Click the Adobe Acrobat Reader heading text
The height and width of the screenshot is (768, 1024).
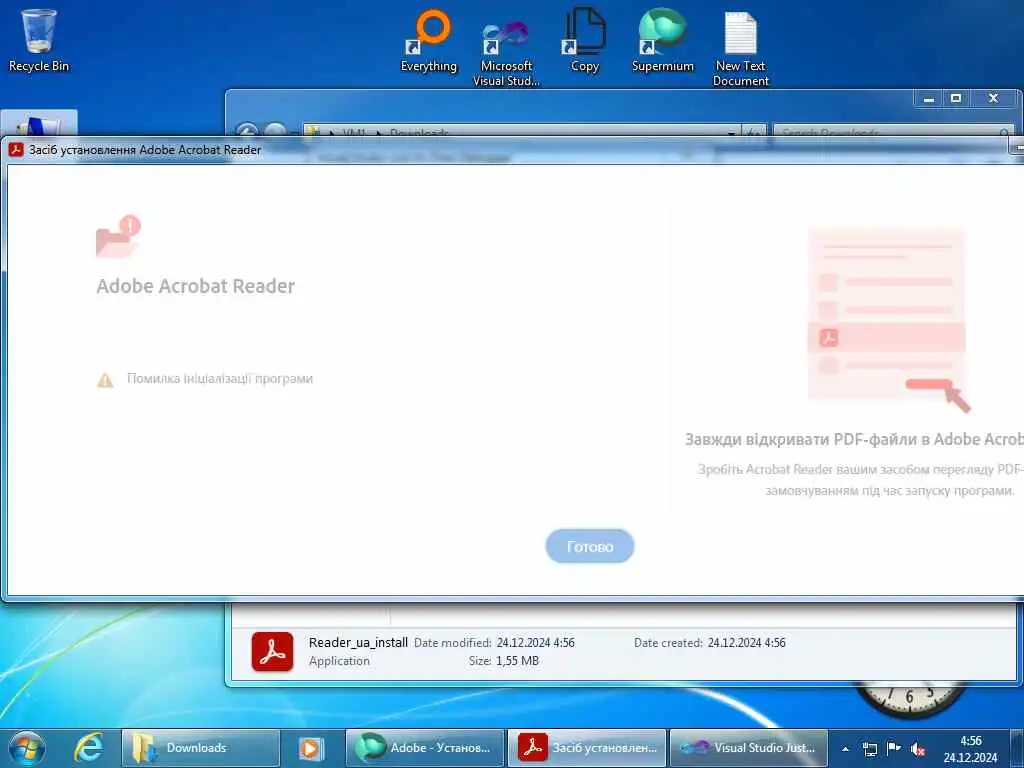(x=195, y=286)
